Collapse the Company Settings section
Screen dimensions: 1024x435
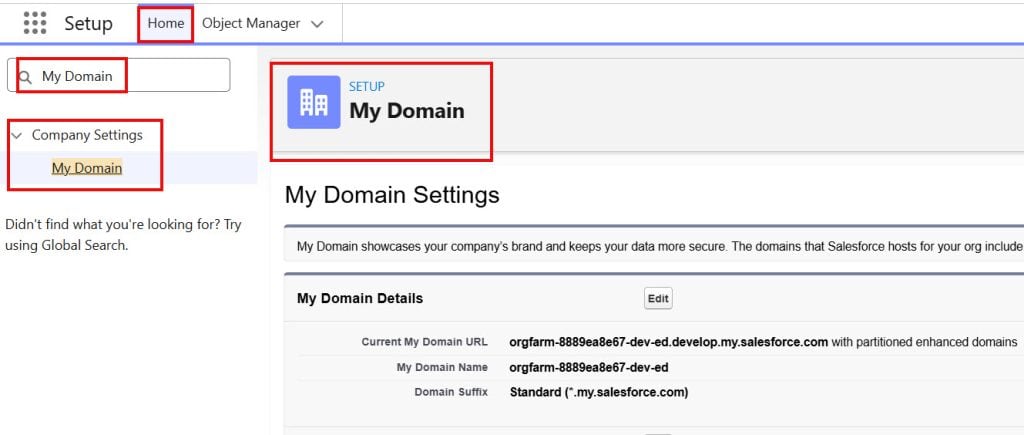click(16, 136)
